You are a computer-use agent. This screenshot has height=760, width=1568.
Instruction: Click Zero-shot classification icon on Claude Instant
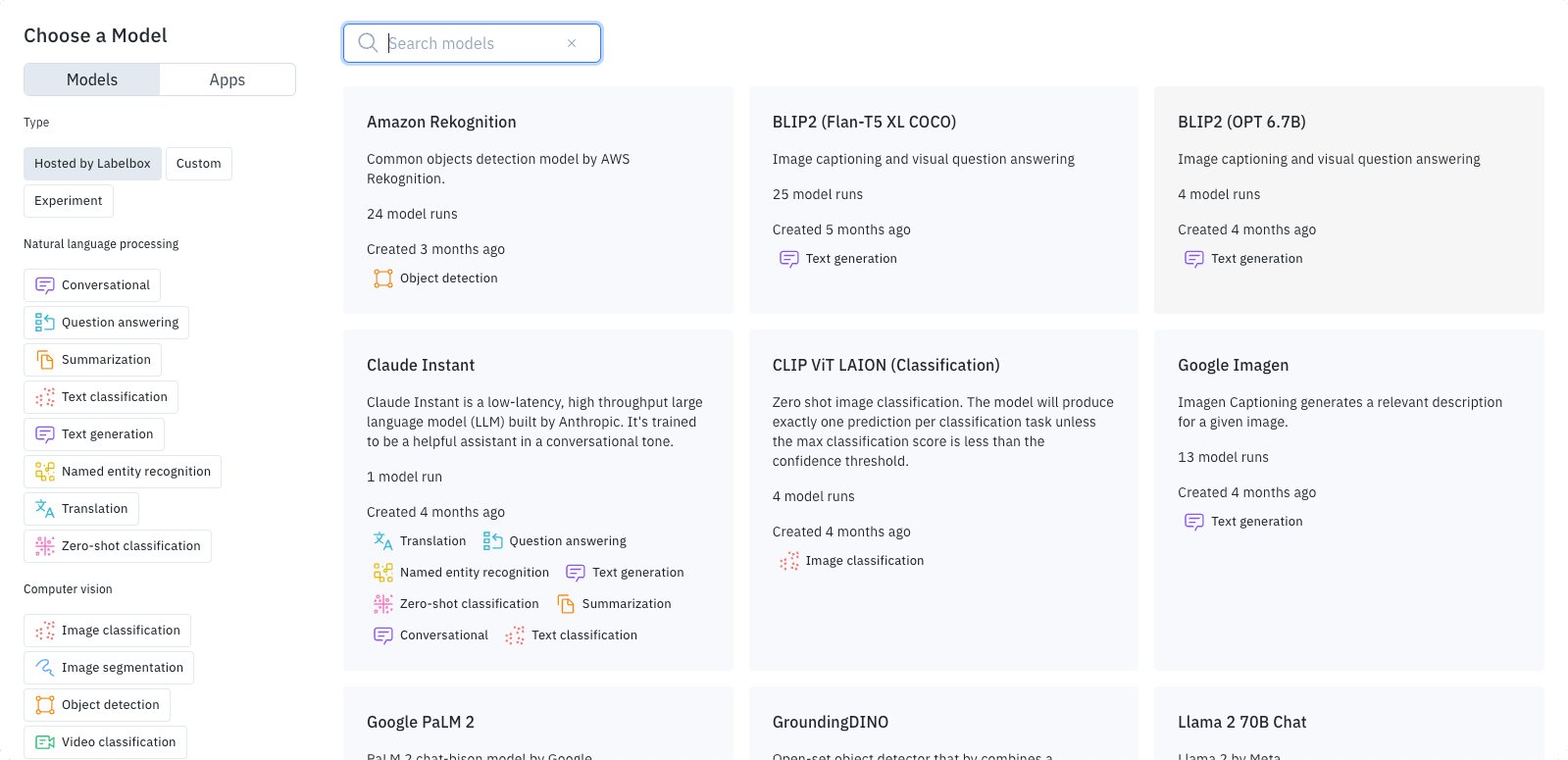coord(383,604)
